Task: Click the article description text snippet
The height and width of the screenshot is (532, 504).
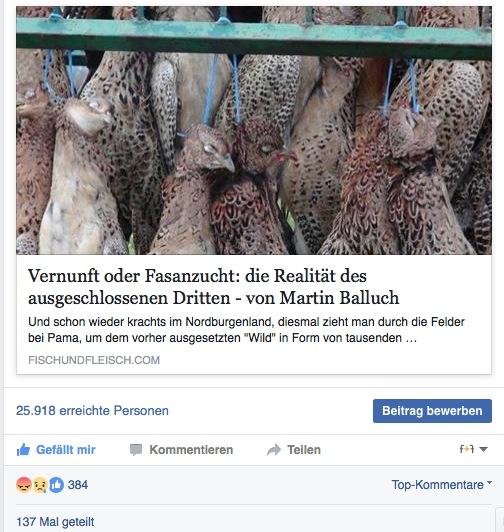Action: [x=246, y=330]
